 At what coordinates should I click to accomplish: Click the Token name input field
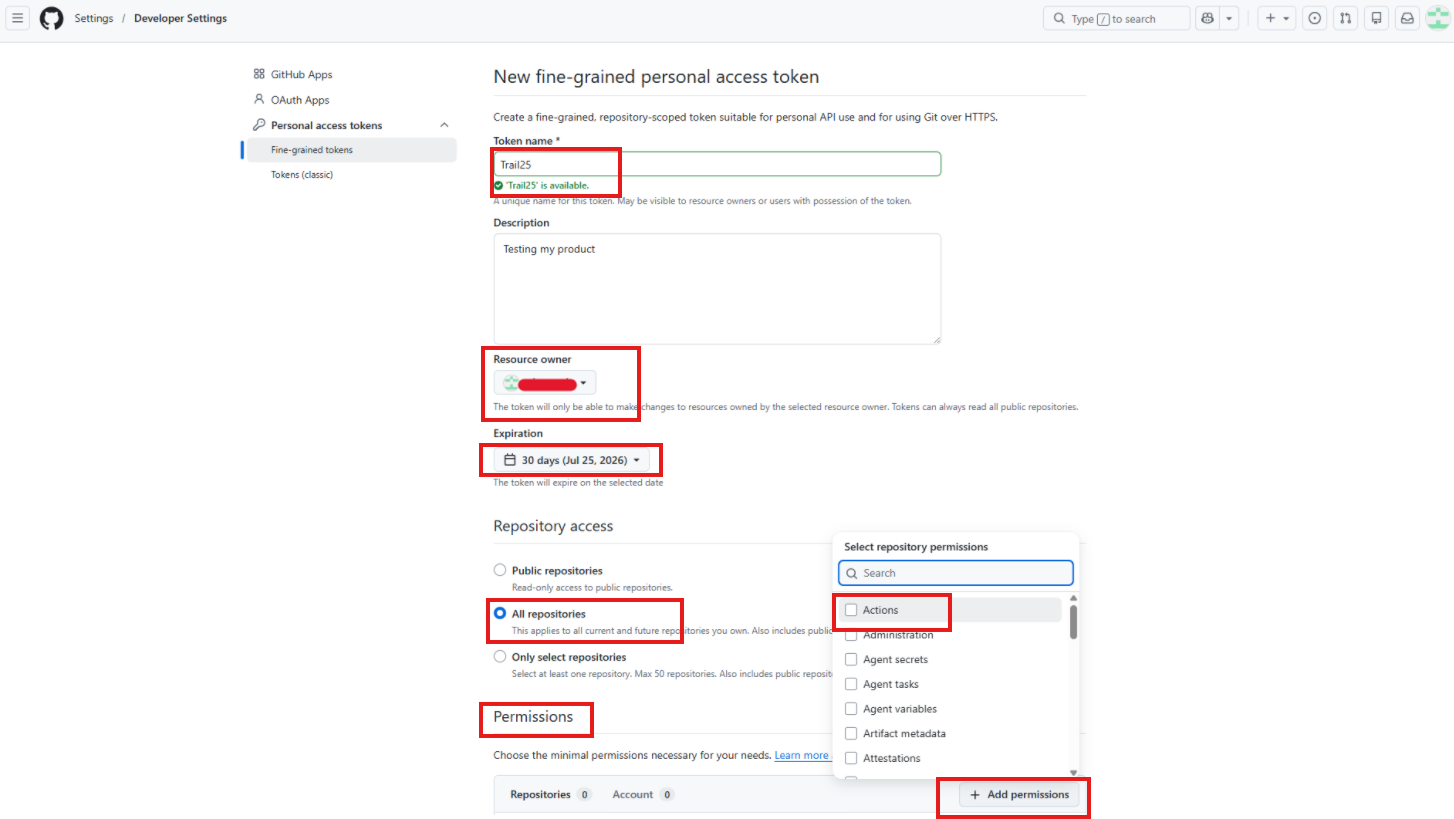[717, 164]
